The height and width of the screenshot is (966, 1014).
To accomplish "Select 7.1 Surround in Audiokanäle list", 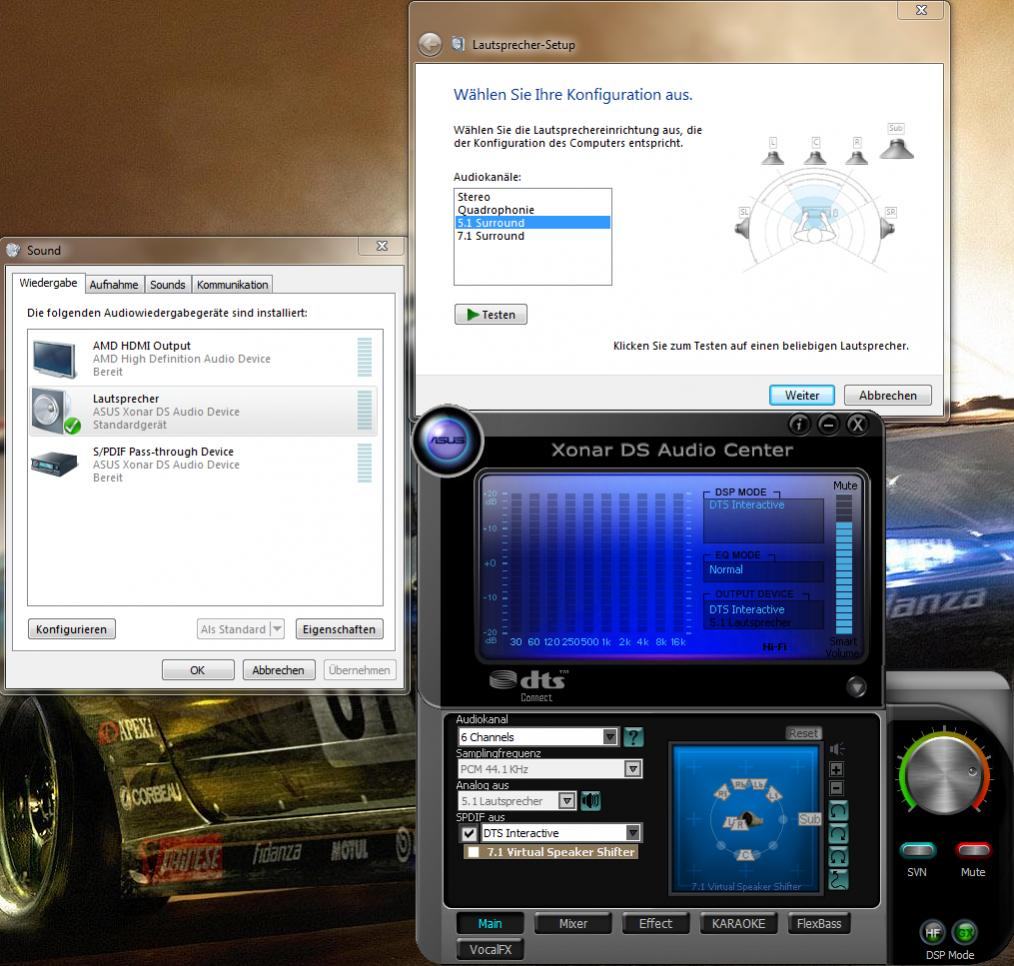I will 532,236.
